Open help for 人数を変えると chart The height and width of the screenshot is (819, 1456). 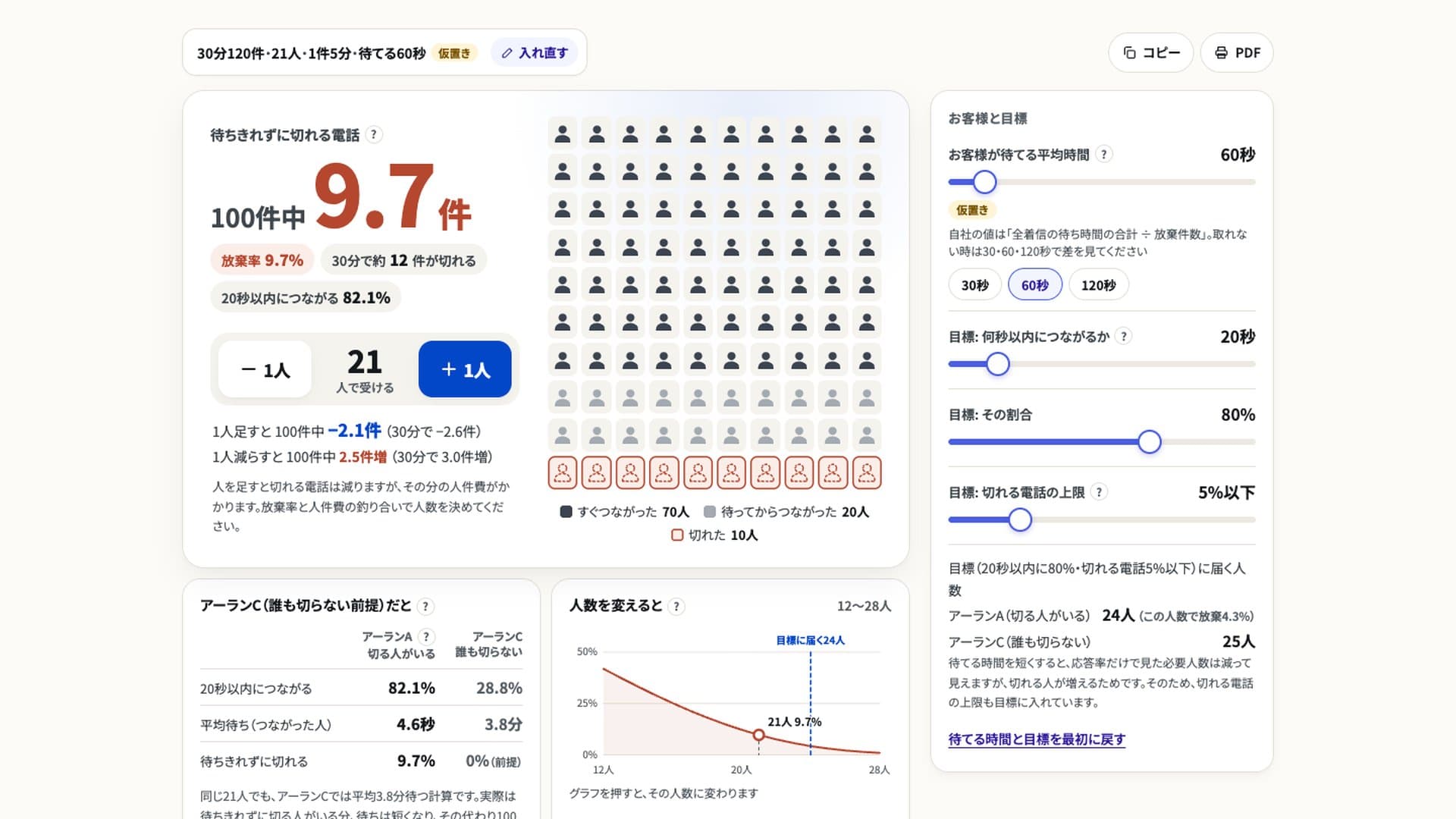point(676,606)
